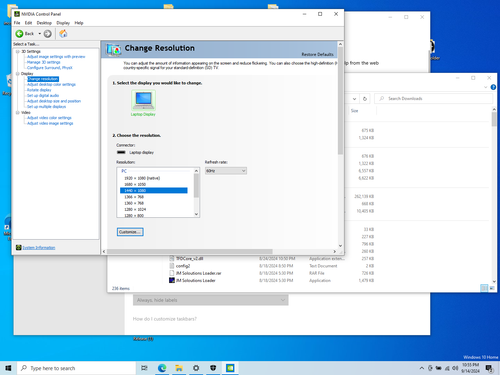Viewport: 500px width, 375px height.
Task: Click the taskbar 'Type here to search' box
Action: [x=77, y=368]
